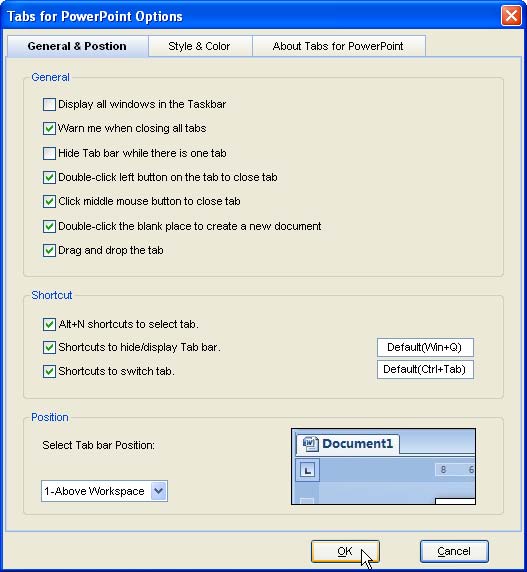Dismiss dialog with the Cancel button
527x572 pixels.
[454, 551]
